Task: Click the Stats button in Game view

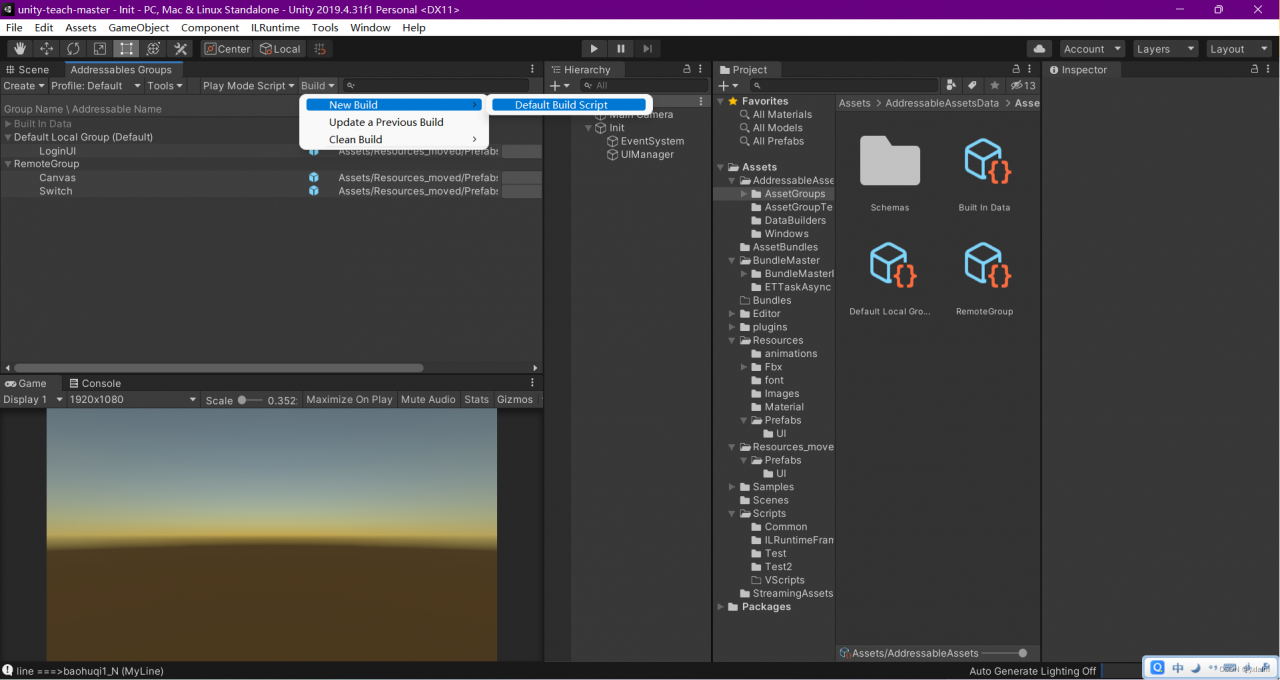Action: tap(476, 400)
